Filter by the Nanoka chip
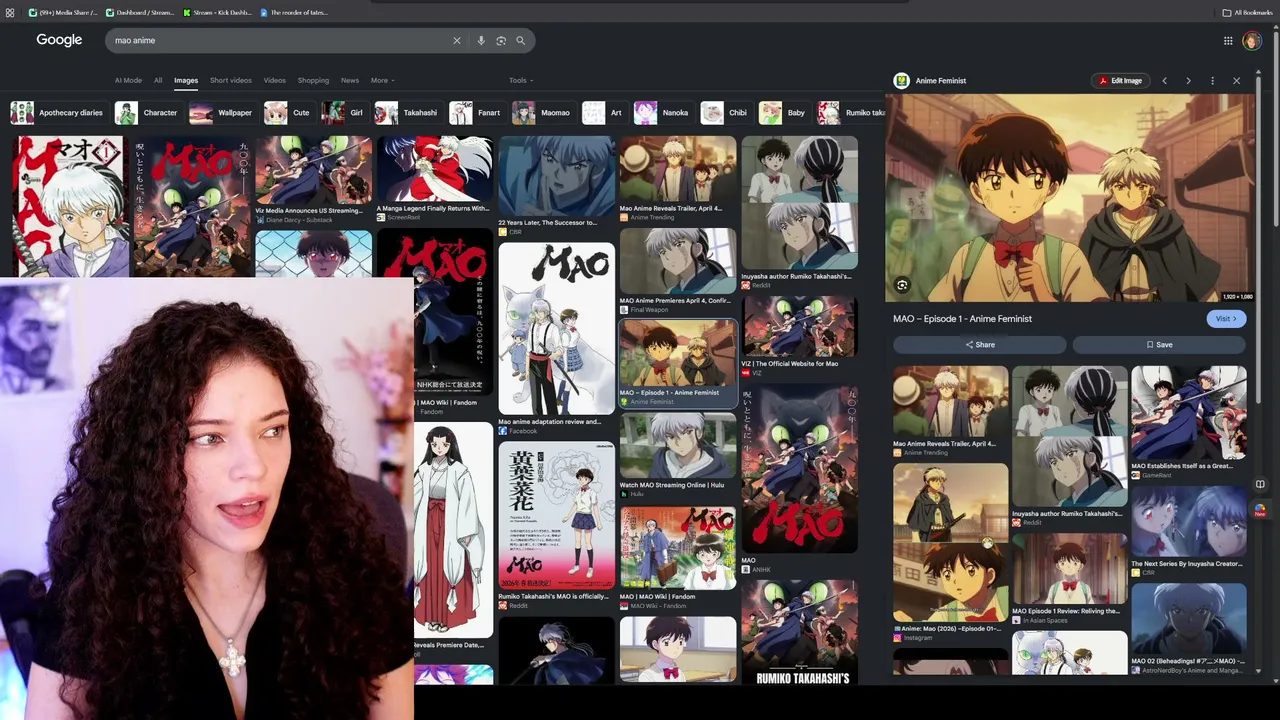1280x720 pixels. (x=662, y=113)
